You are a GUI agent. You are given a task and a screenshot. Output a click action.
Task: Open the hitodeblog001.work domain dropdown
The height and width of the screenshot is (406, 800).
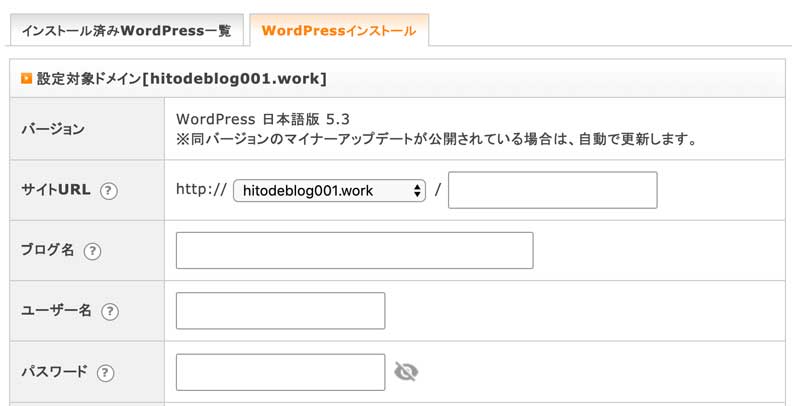click(329, 191)
